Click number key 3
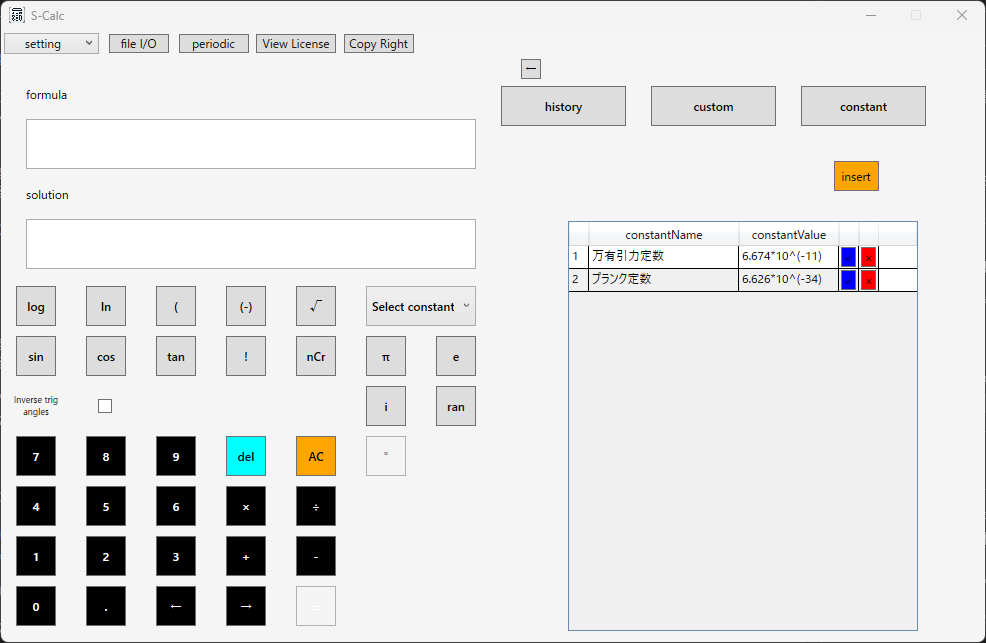 (176, 556)
